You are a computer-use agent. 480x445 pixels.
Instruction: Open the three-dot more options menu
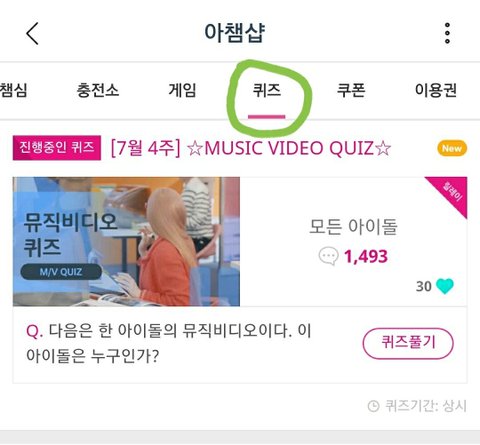[447, 33]
